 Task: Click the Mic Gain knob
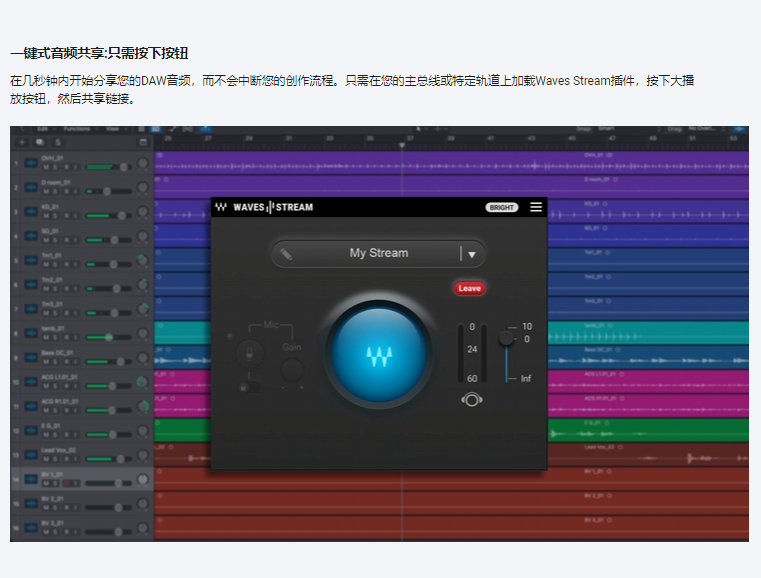[292, 370]
